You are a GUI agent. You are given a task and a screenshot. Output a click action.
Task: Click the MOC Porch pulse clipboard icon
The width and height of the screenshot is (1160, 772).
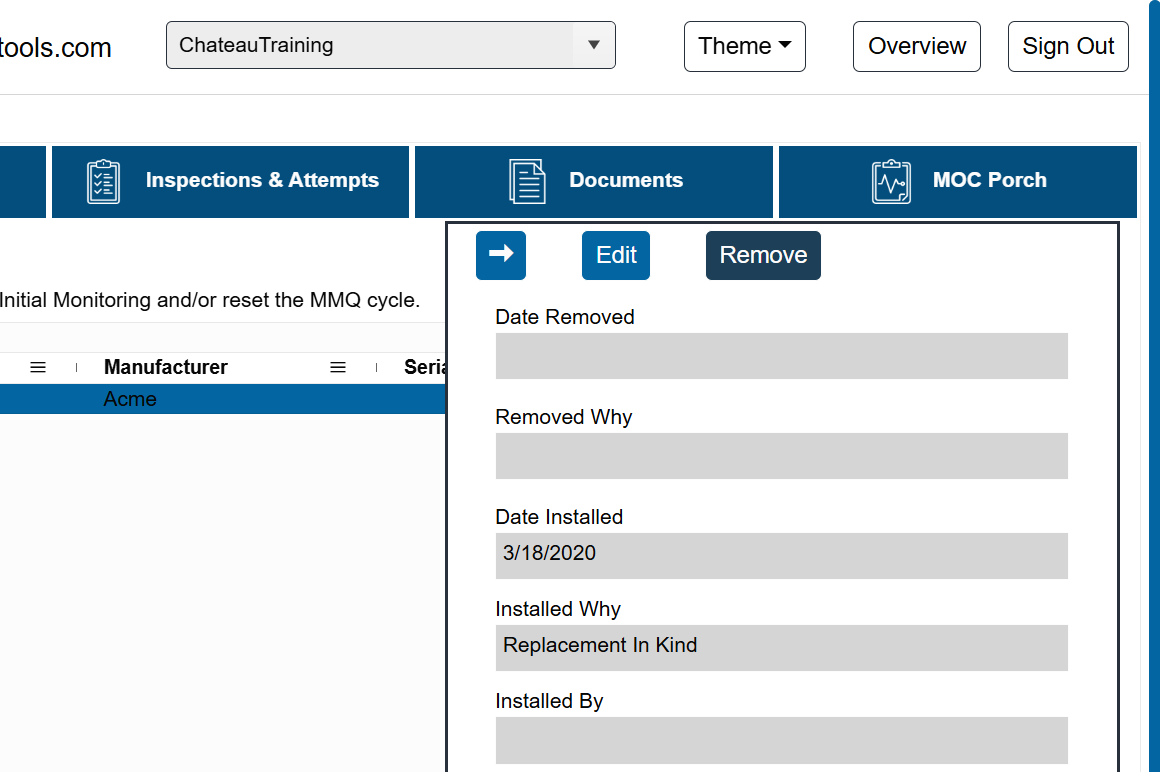point(891,181)
